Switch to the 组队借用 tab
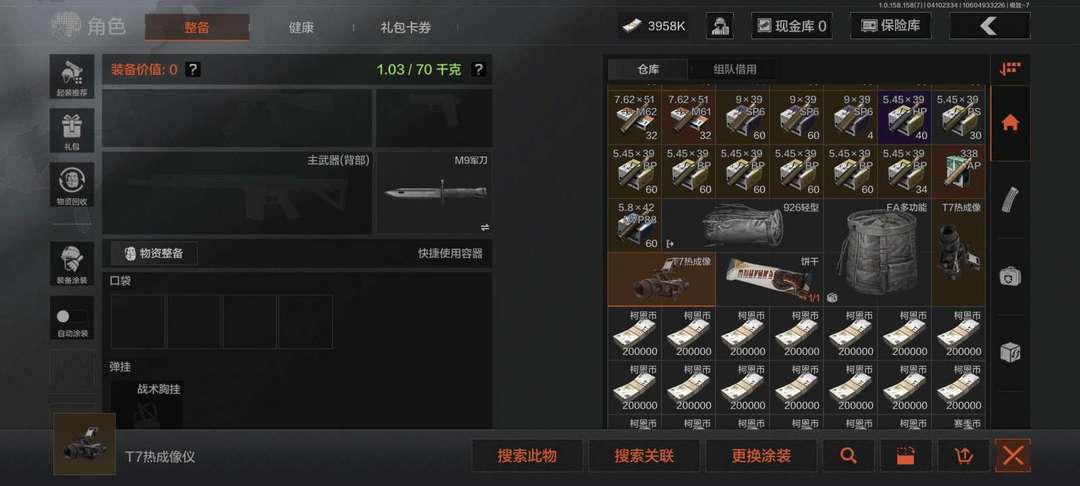The image size is (1080, 486). pyautogui.click(x=734, y=69)
